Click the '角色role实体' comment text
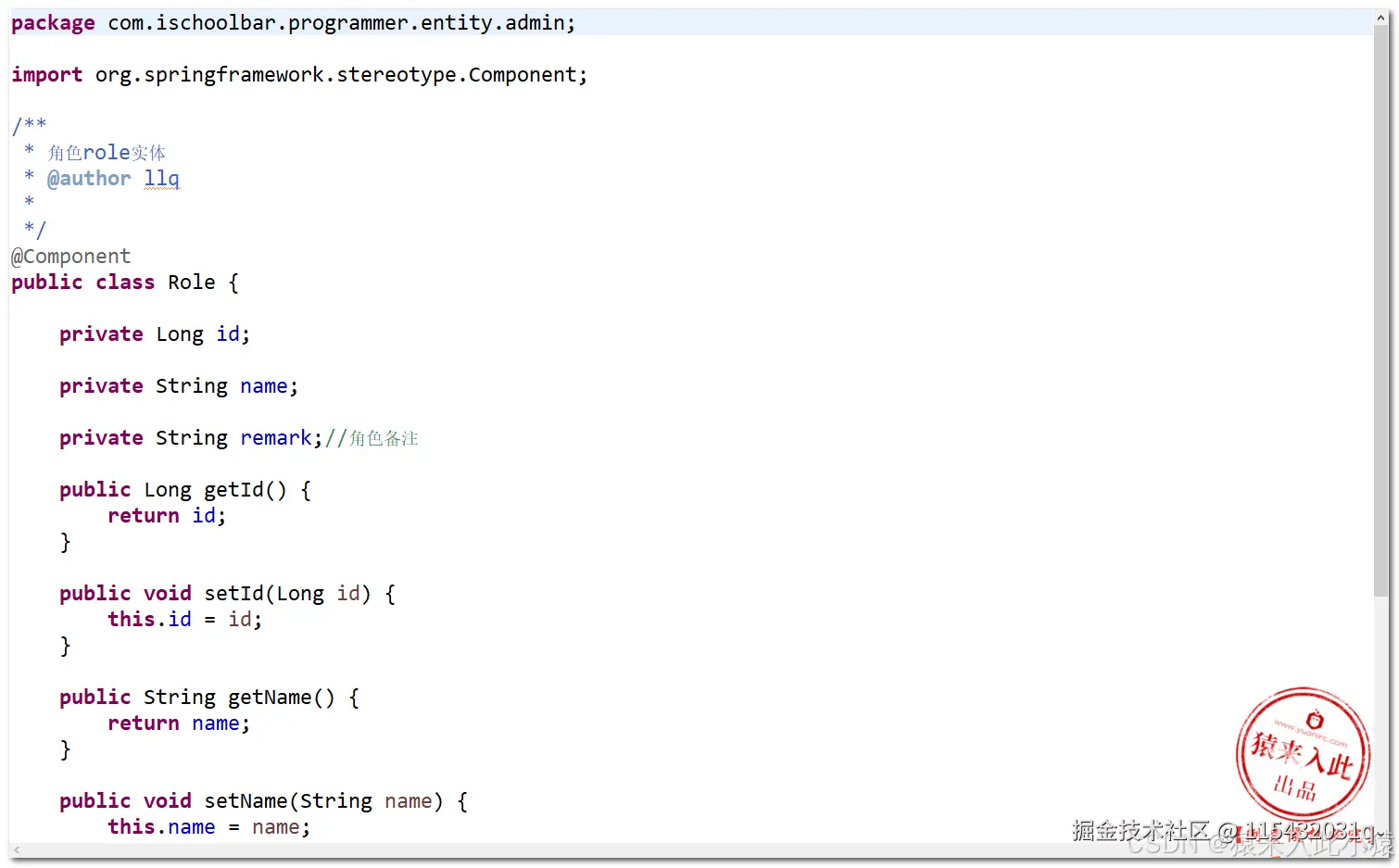 tap(107, 152)
